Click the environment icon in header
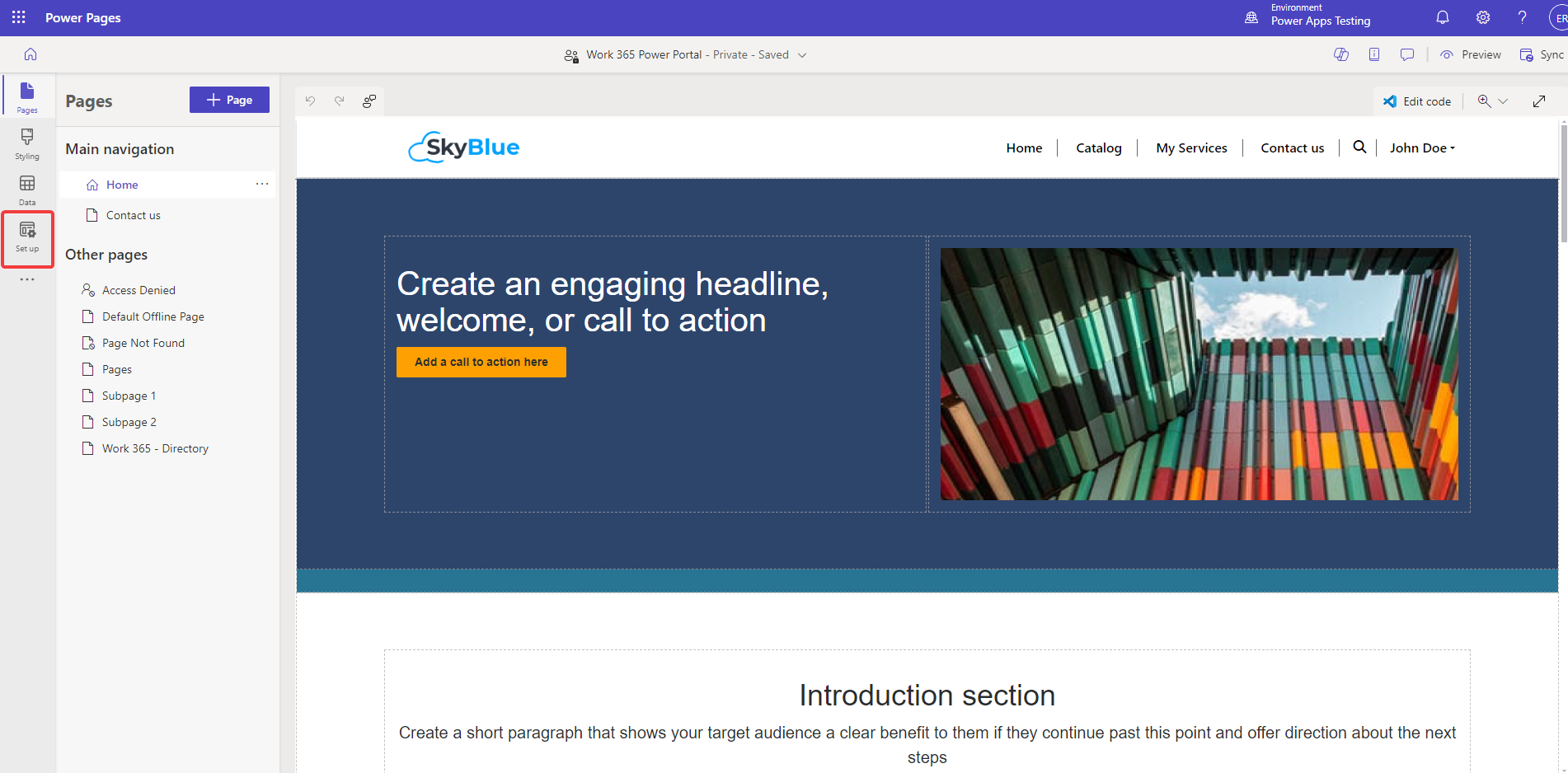Image resolution: width=1568 pixels, height=773 pixels. pos(1251,17)
